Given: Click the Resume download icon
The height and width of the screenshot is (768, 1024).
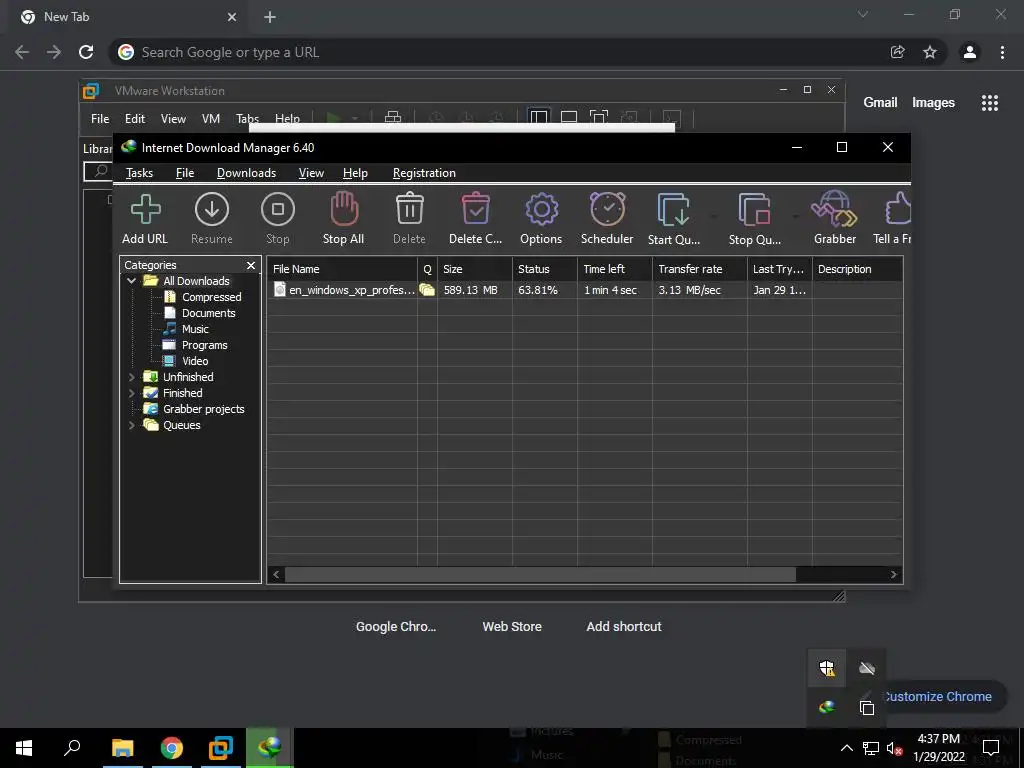Looking at the screenshot, I should pos(212,210).
